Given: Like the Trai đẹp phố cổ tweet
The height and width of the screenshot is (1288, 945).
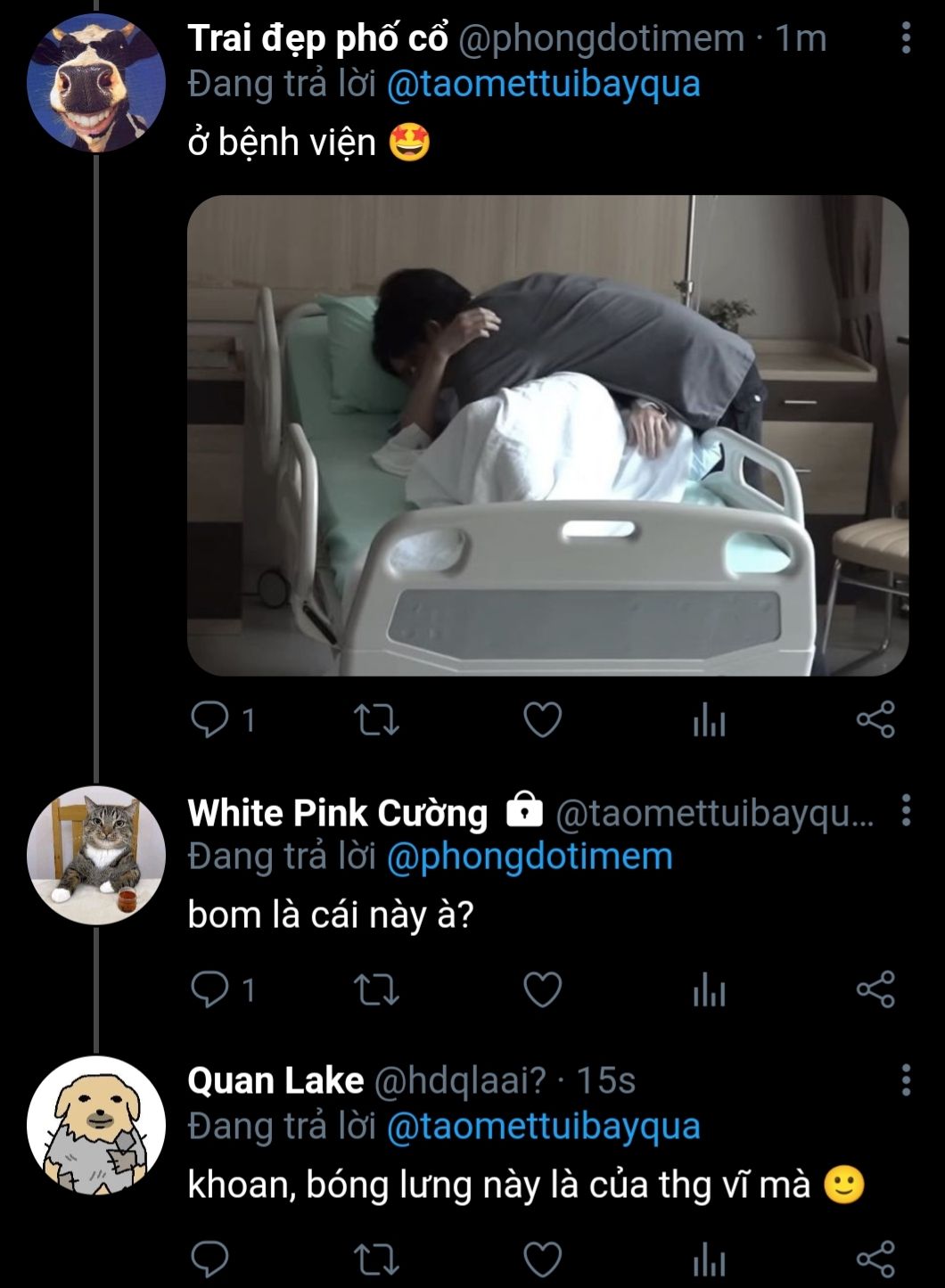Looking at the screenshot, I should tap(542, 719).
